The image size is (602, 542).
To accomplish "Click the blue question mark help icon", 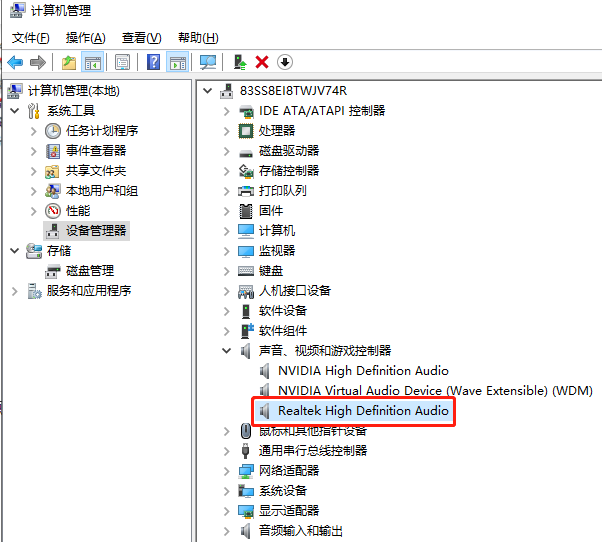I will coord(154,62).
